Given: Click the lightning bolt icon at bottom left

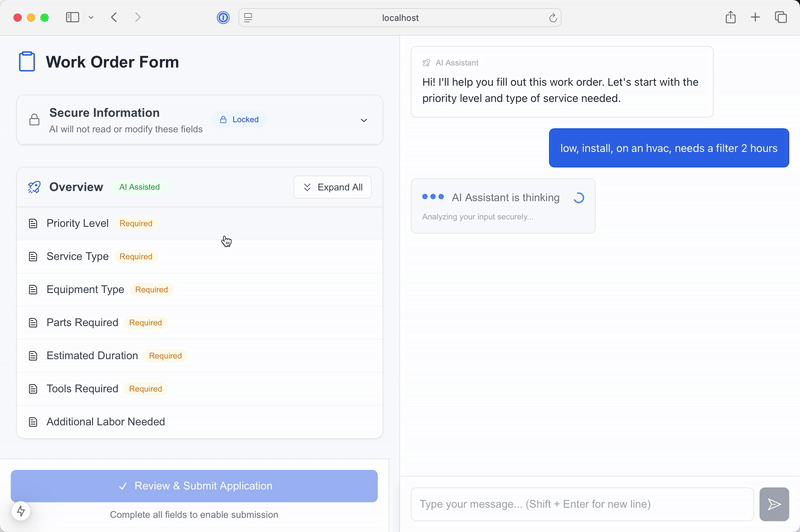Looking at the screenshot, I should (21, 511).
